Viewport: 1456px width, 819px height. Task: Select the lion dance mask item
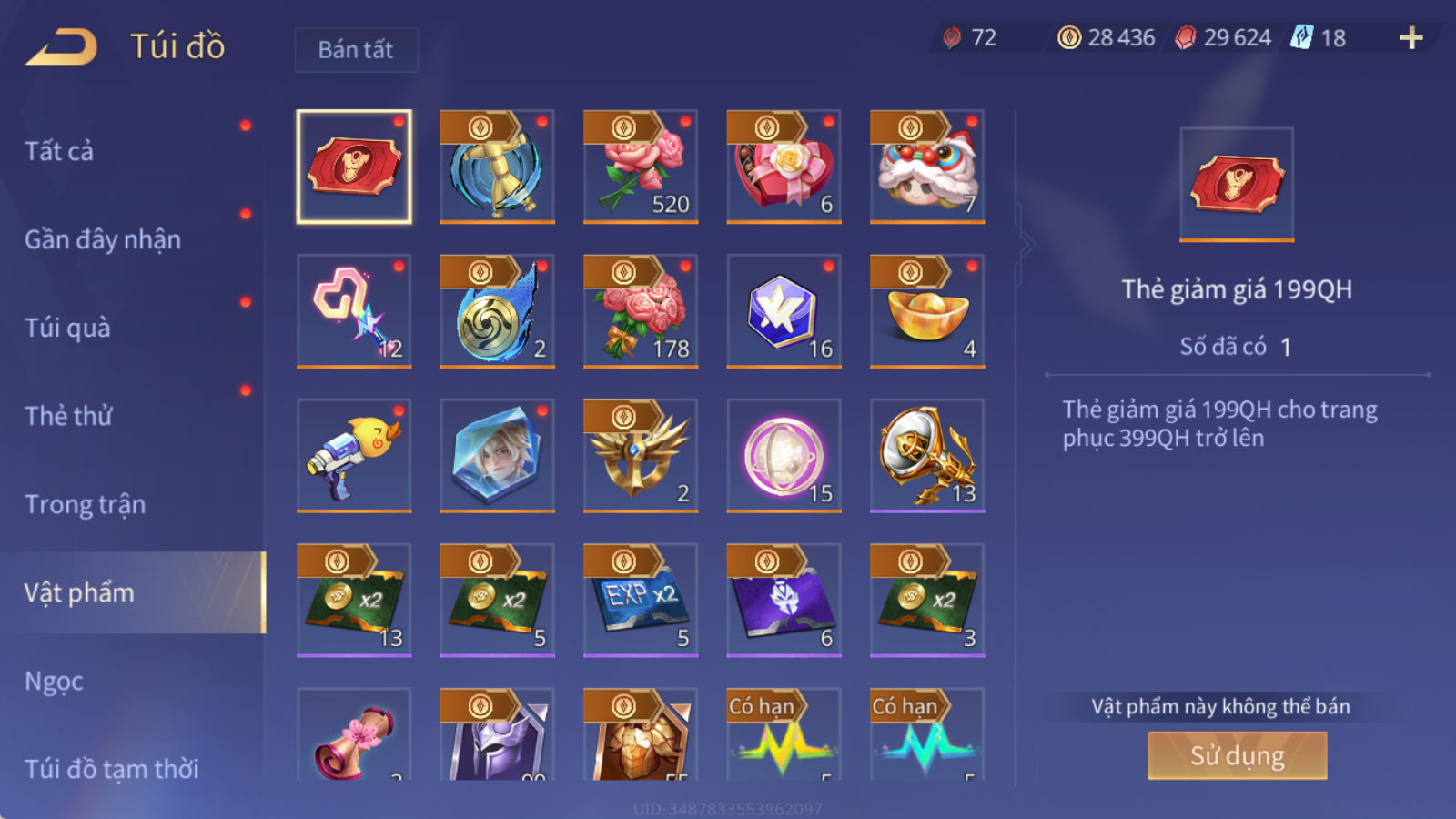(927, 167)
